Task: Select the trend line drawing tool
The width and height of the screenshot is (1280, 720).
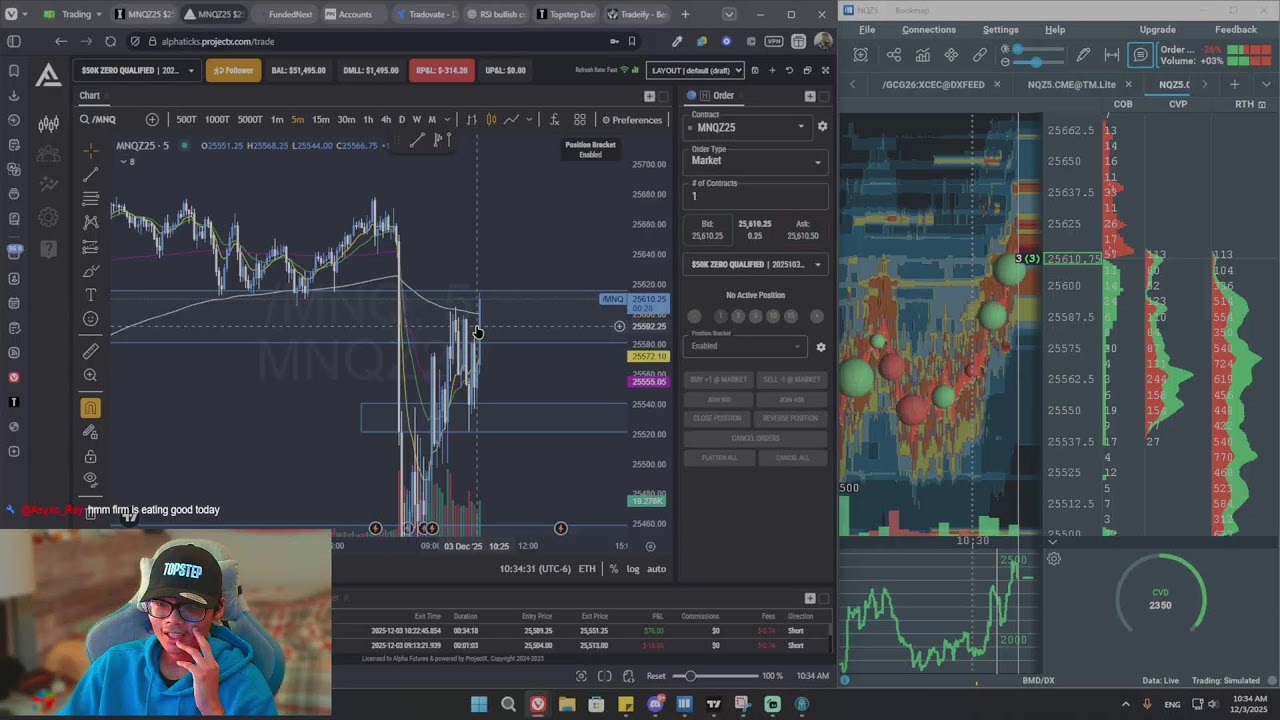Action: coord(91,174)
